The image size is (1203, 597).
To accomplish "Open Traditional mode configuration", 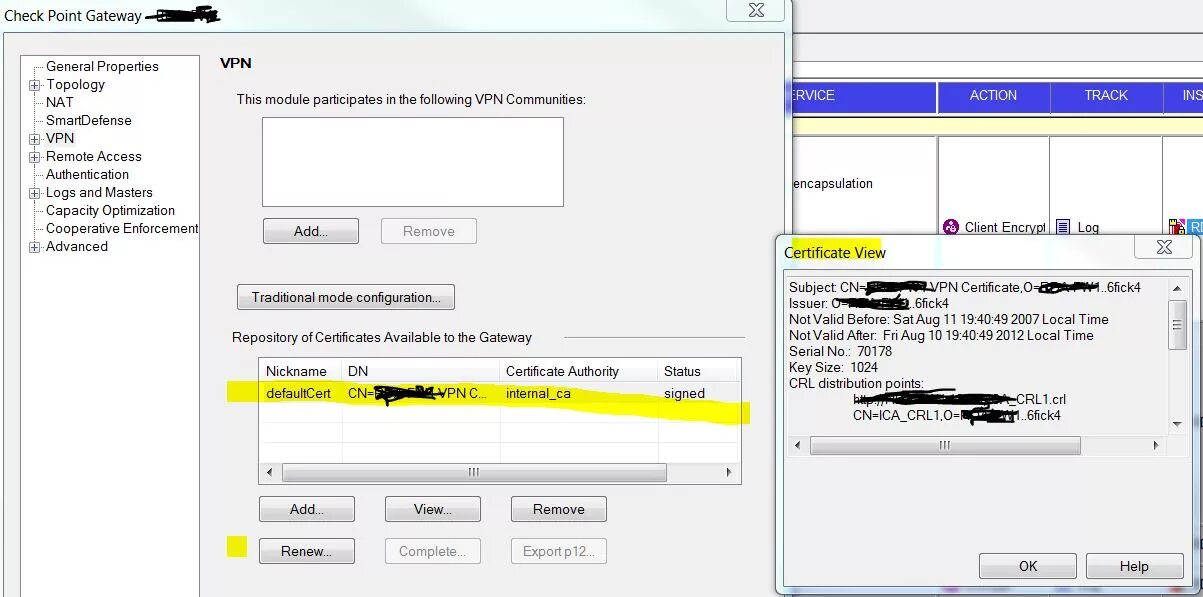I will click(x=346, y=297).
